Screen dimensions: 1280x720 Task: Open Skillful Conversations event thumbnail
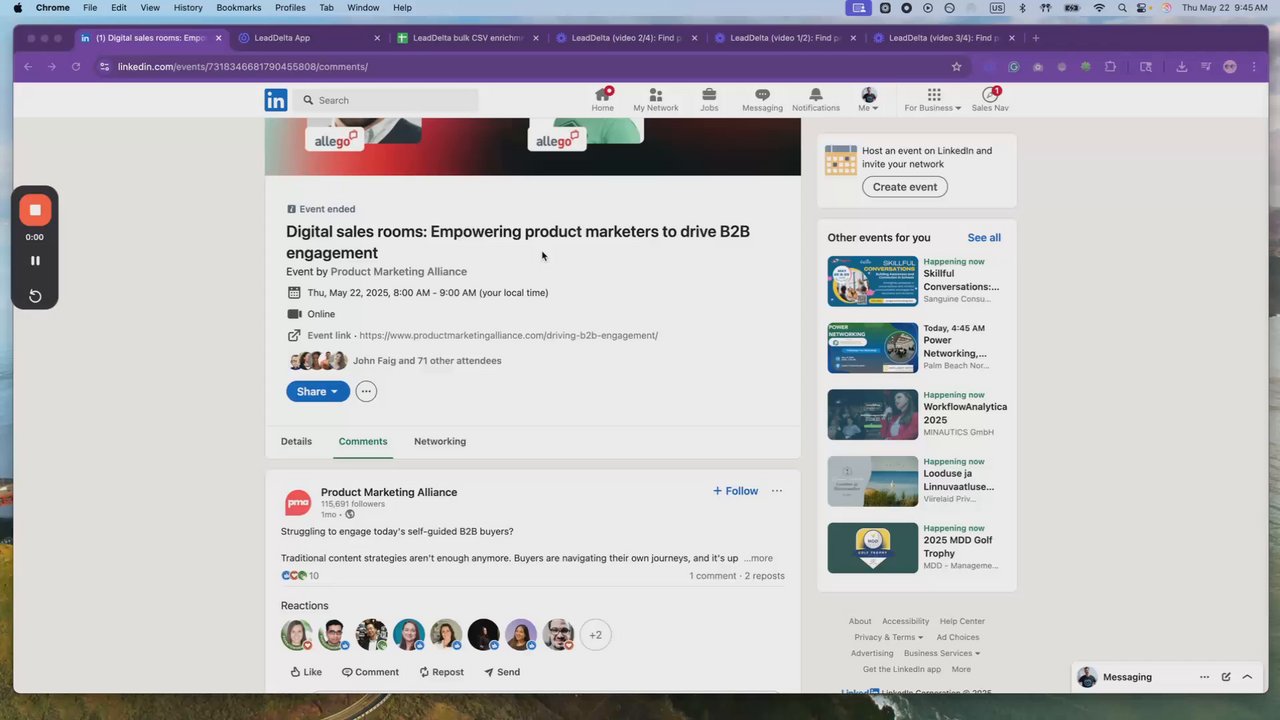click(x=872, y=281)
